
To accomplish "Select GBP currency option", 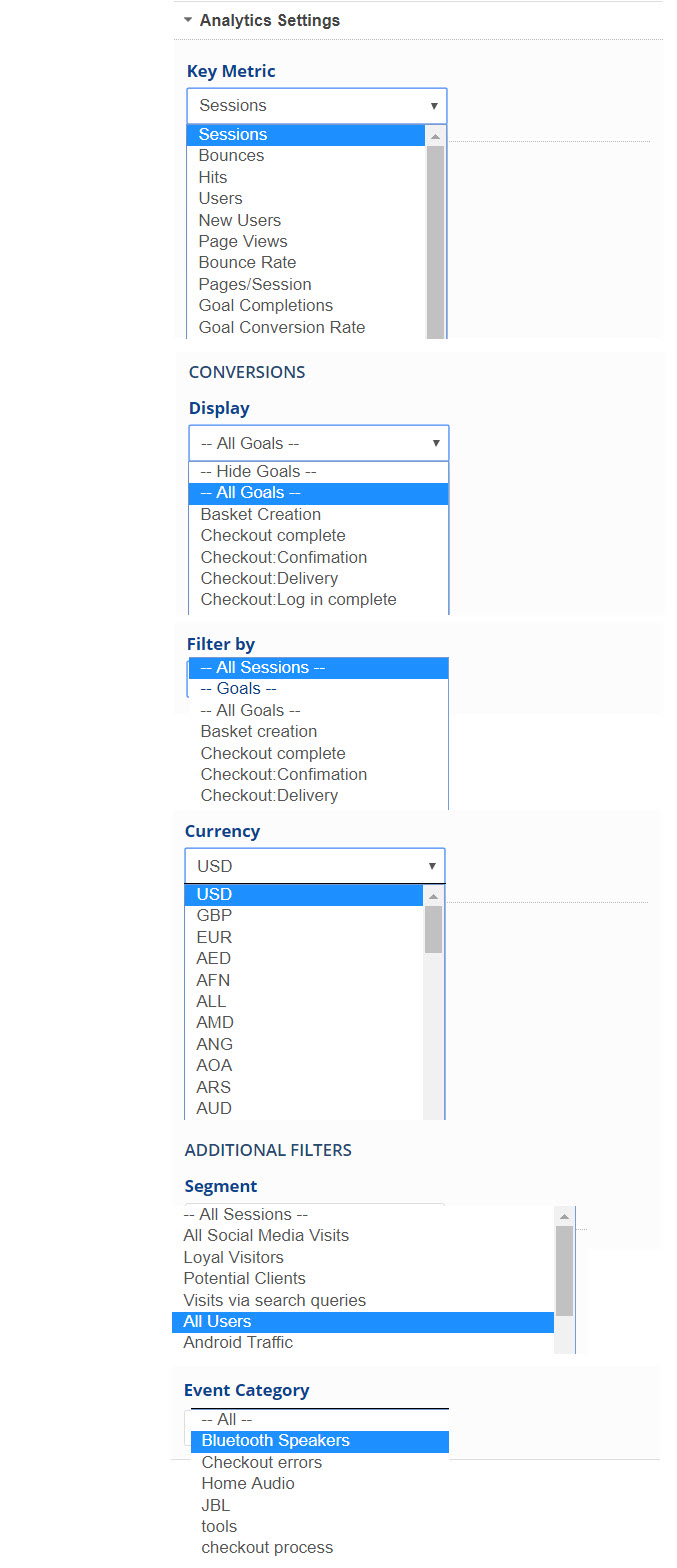I will (x=214, y=916).
